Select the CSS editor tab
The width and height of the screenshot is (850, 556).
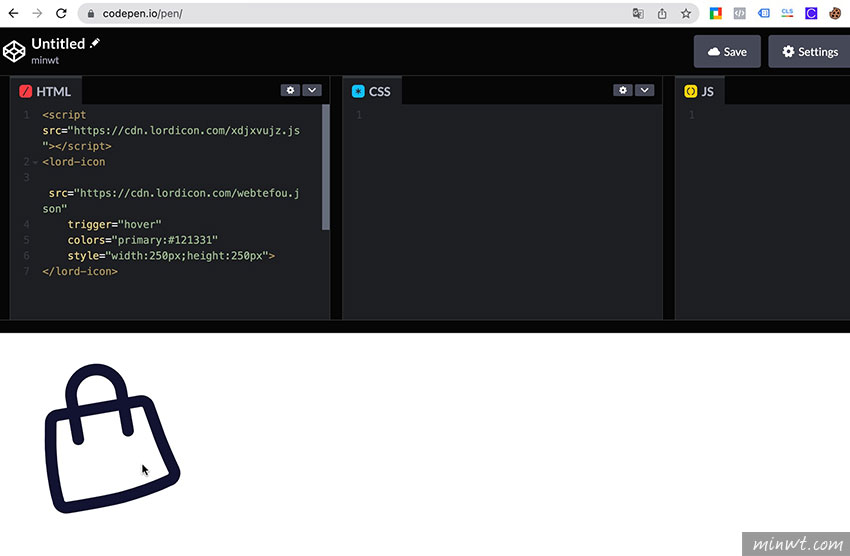[x=372, y=91]
